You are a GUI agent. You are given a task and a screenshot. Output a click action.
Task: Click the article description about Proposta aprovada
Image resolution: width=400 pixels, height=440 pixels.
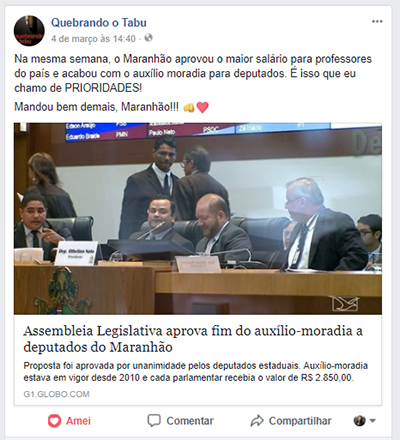pyautogui.click(x=195, y=372)
